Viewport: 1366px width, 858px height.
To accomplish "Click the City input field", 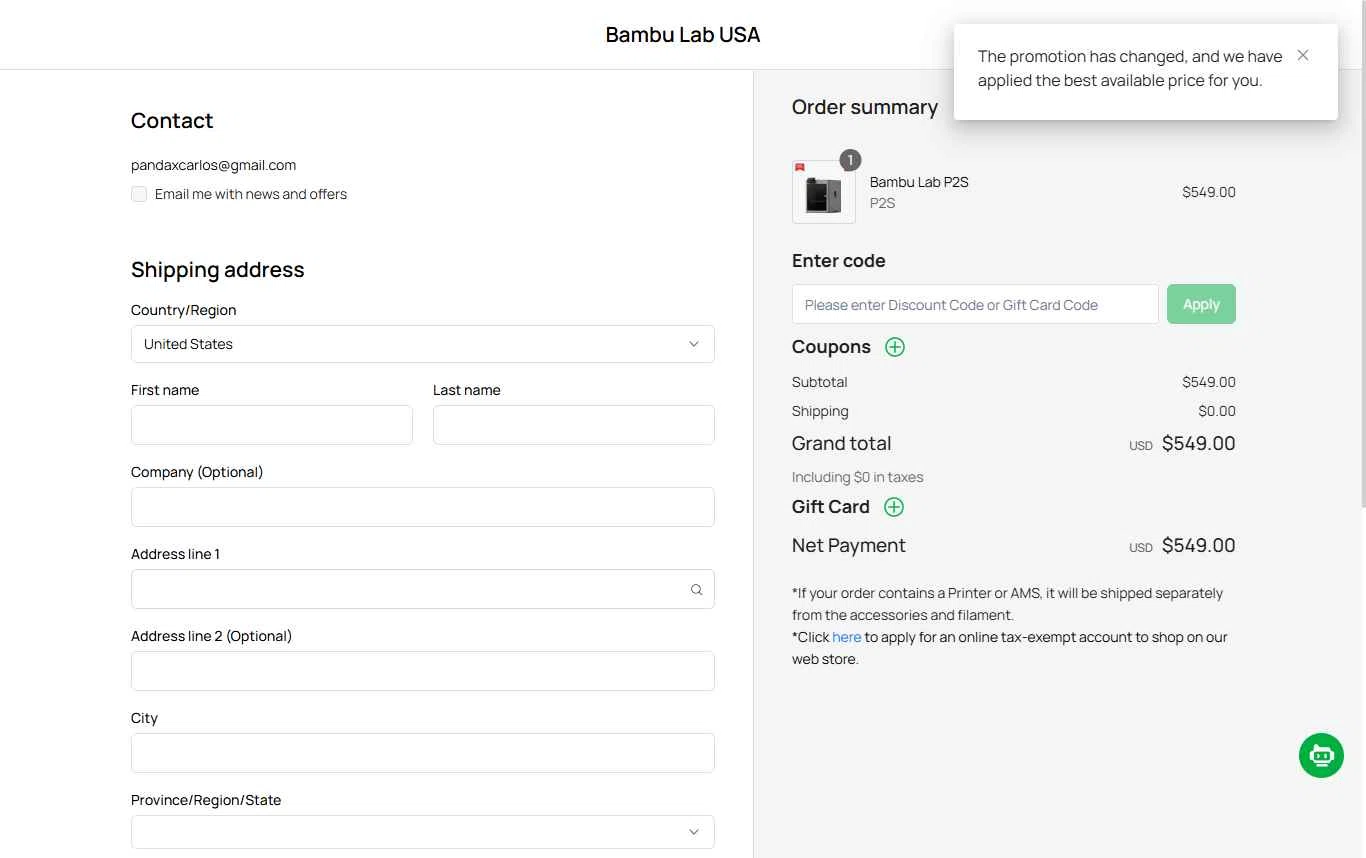I will coord(423,753).
